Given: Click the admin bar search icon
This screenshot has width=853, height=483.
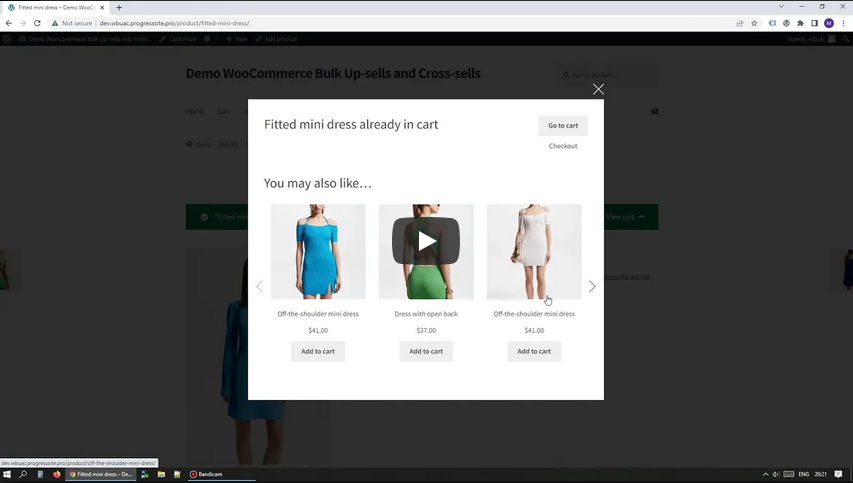Looking at the screenshot, I should point(845,39).
